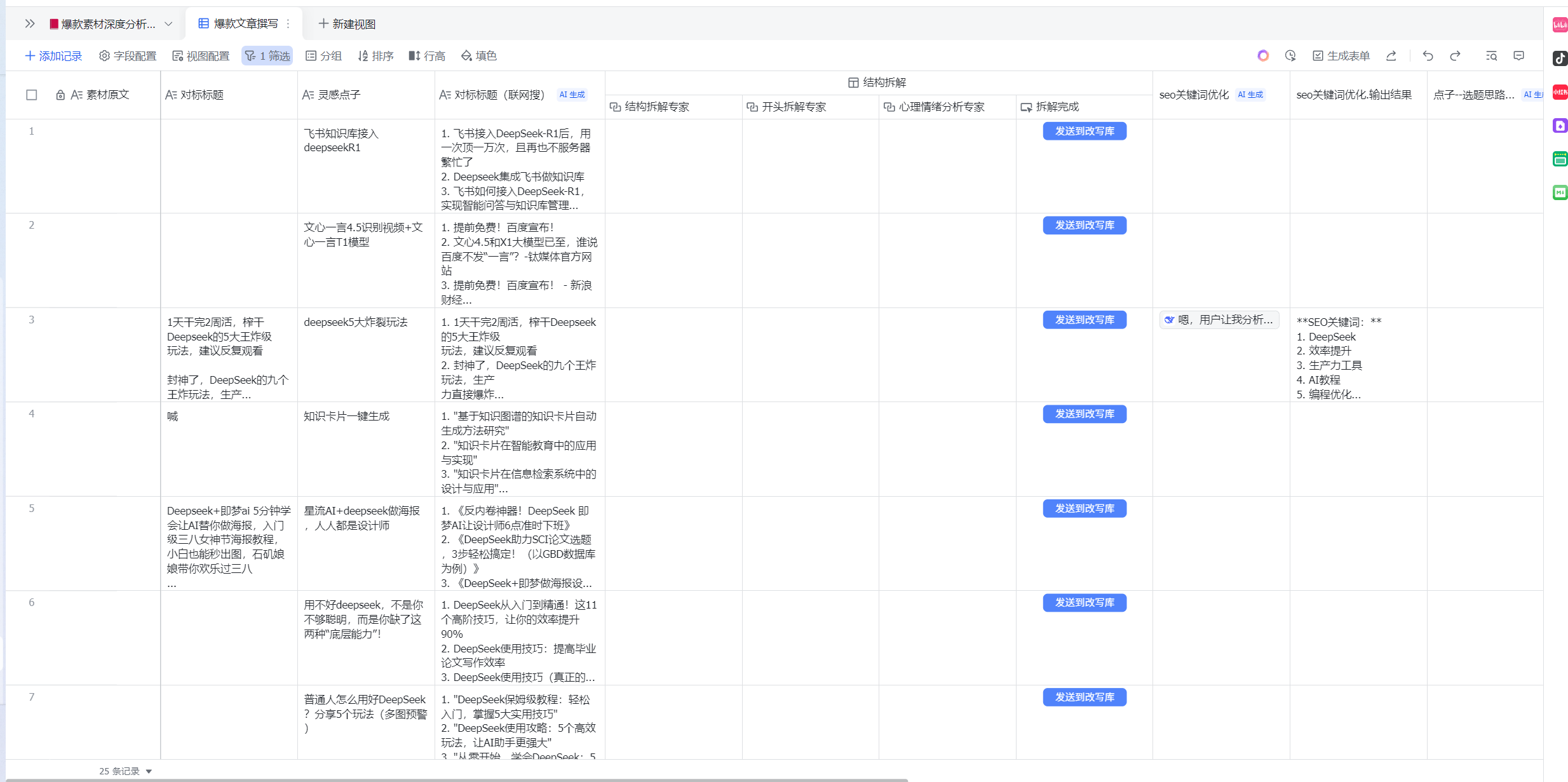The height and width of the screenshot is (782, 1568).
Task: Click 发送到改写库 button in row 6
Action: click(x=1085, y=602)
